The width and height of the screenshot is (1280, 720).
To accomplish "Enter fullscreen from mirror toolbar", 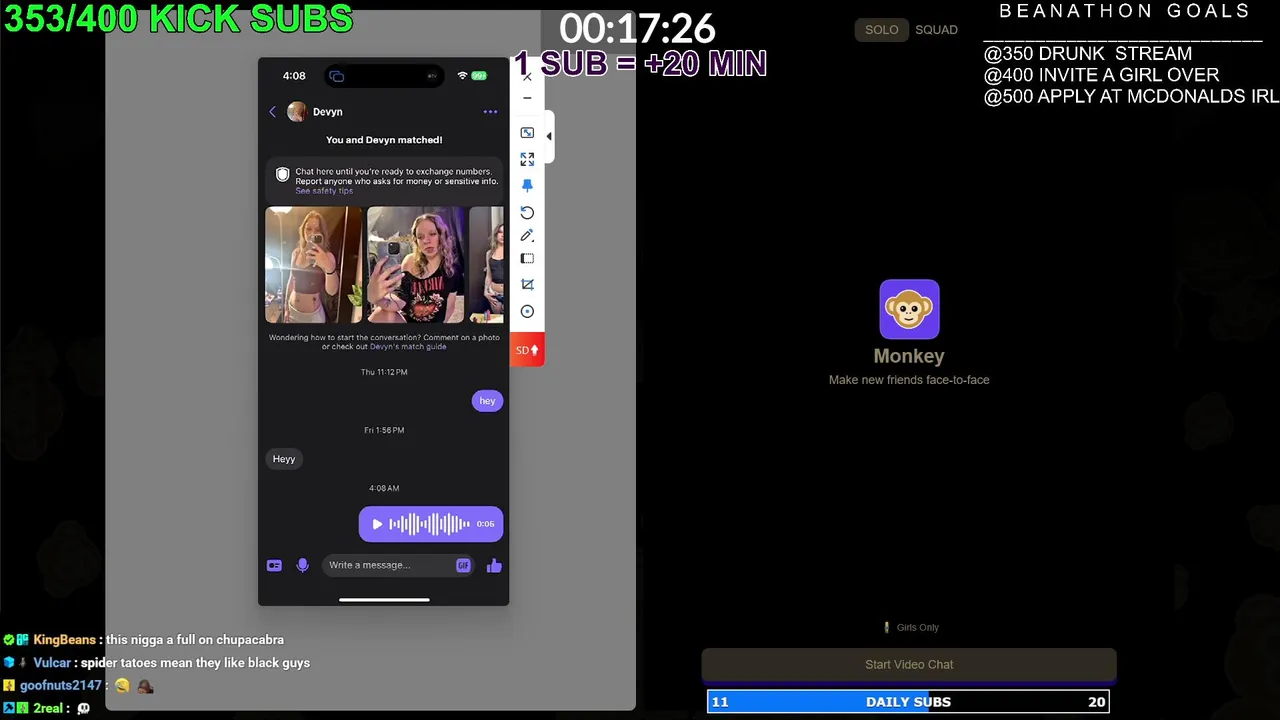I will pos(527,159).
